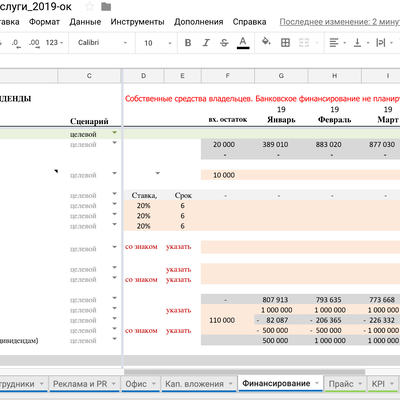Open the Реклама и PR tab arrow menu

pyautogui.click(x=114, y=384)
